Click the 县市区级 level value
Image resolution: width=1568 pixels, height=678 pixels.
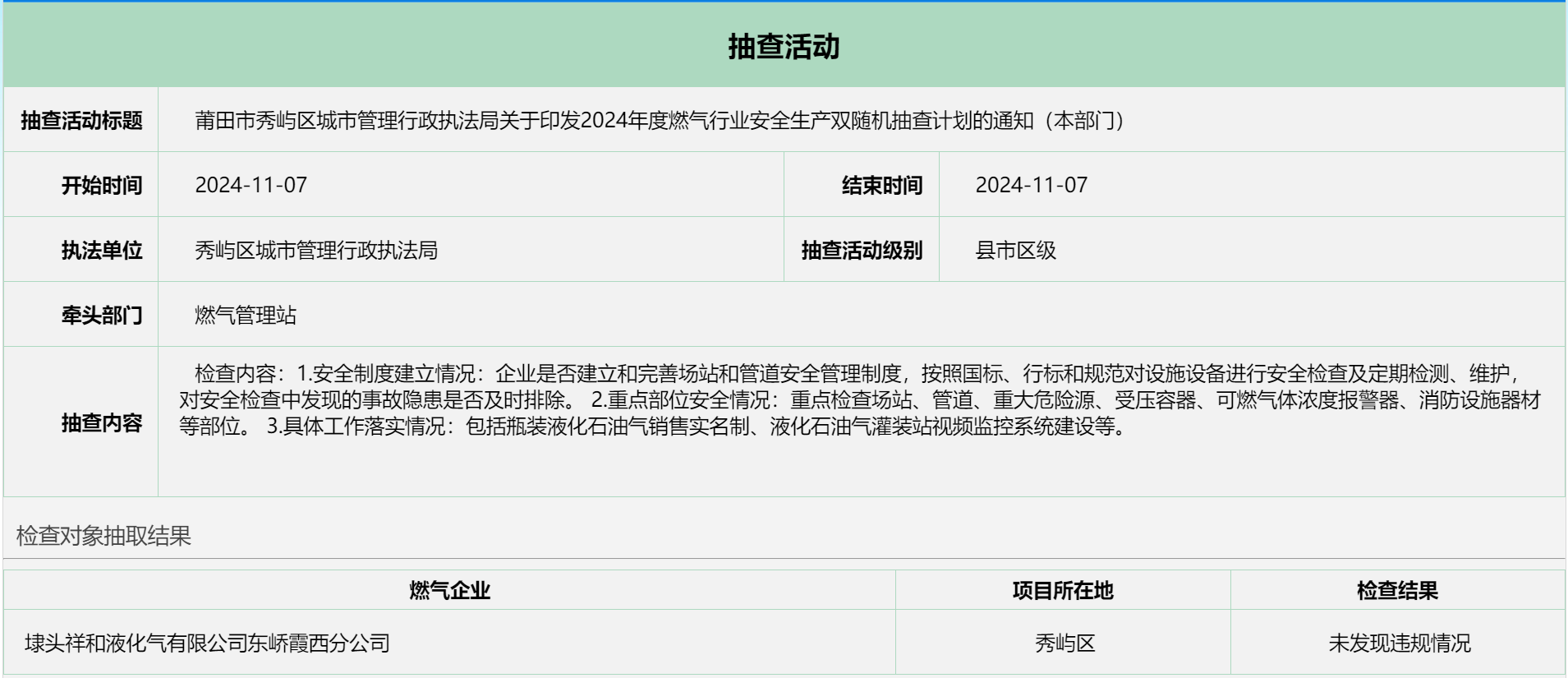(1015, 251)
